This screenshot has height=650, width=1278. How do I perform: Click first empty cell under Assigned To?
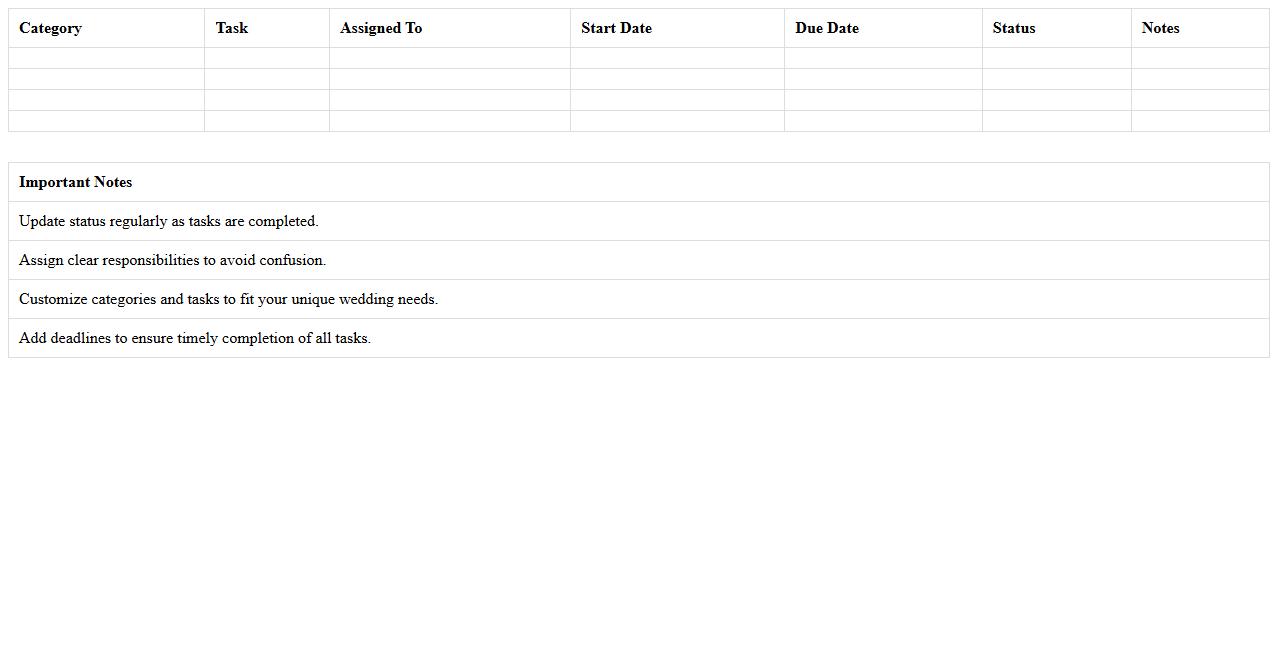pyautogui.click(x=450, y=58)
